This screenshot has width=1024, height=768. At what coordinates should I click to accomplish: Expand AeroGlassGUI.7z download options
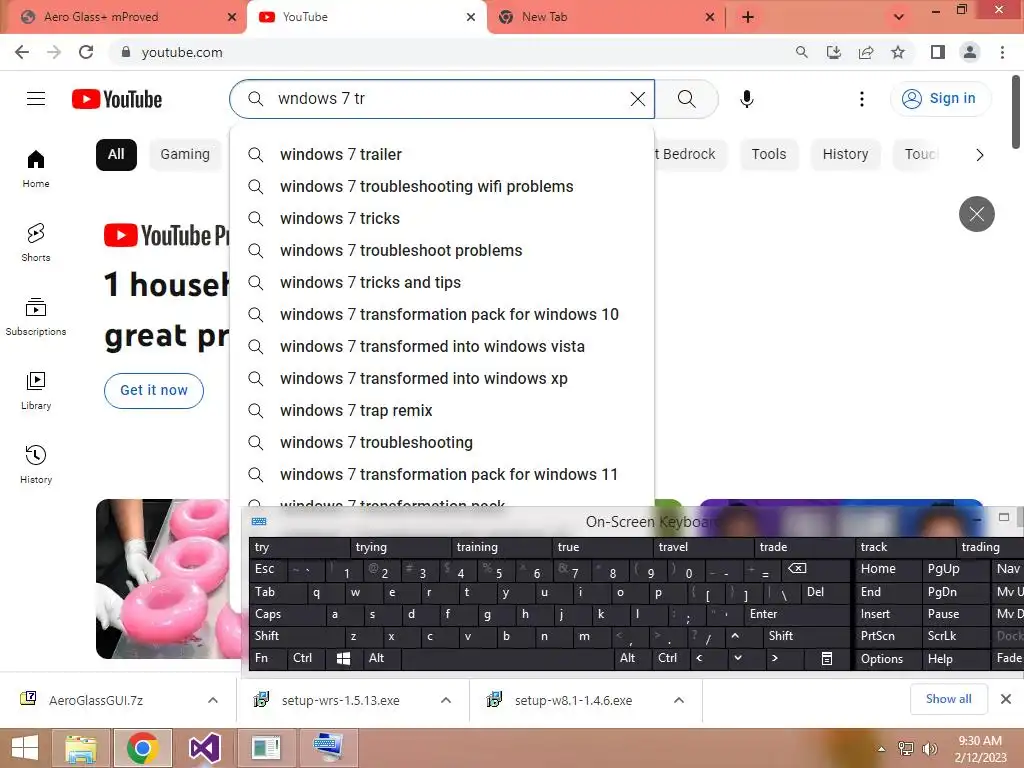coord(213,700)
